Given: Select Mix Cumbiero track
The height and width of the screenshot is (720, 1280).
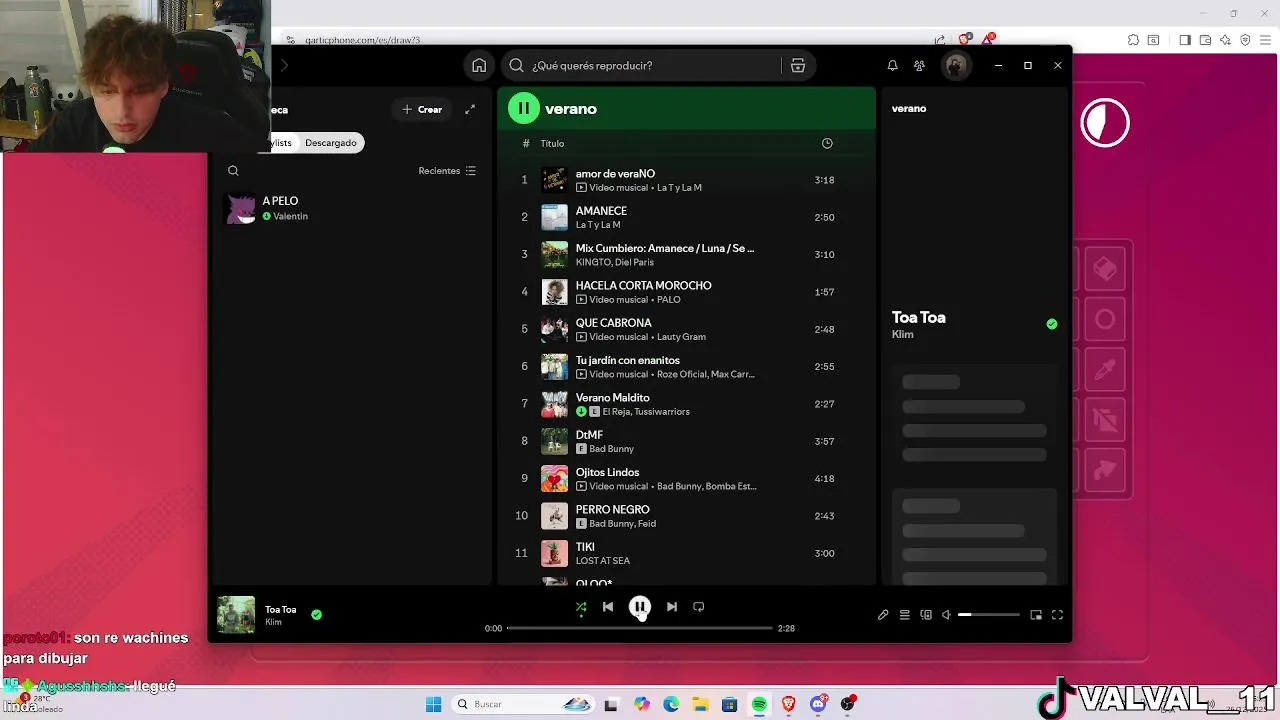Looking at the screenshot, I should click(686, 254).
